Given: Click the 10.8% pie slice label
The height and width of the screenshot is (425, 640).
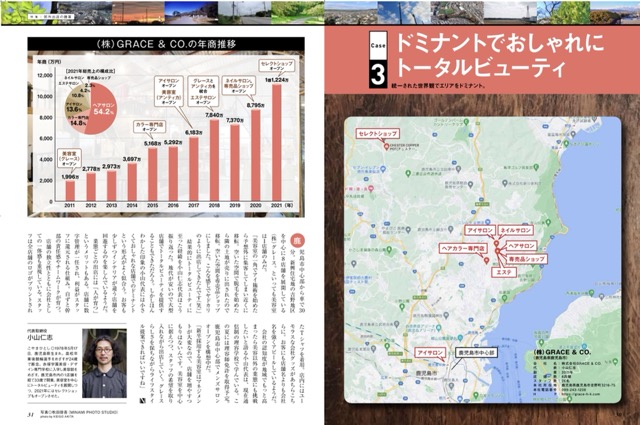Looking at the screenshot, I should 78,96.
